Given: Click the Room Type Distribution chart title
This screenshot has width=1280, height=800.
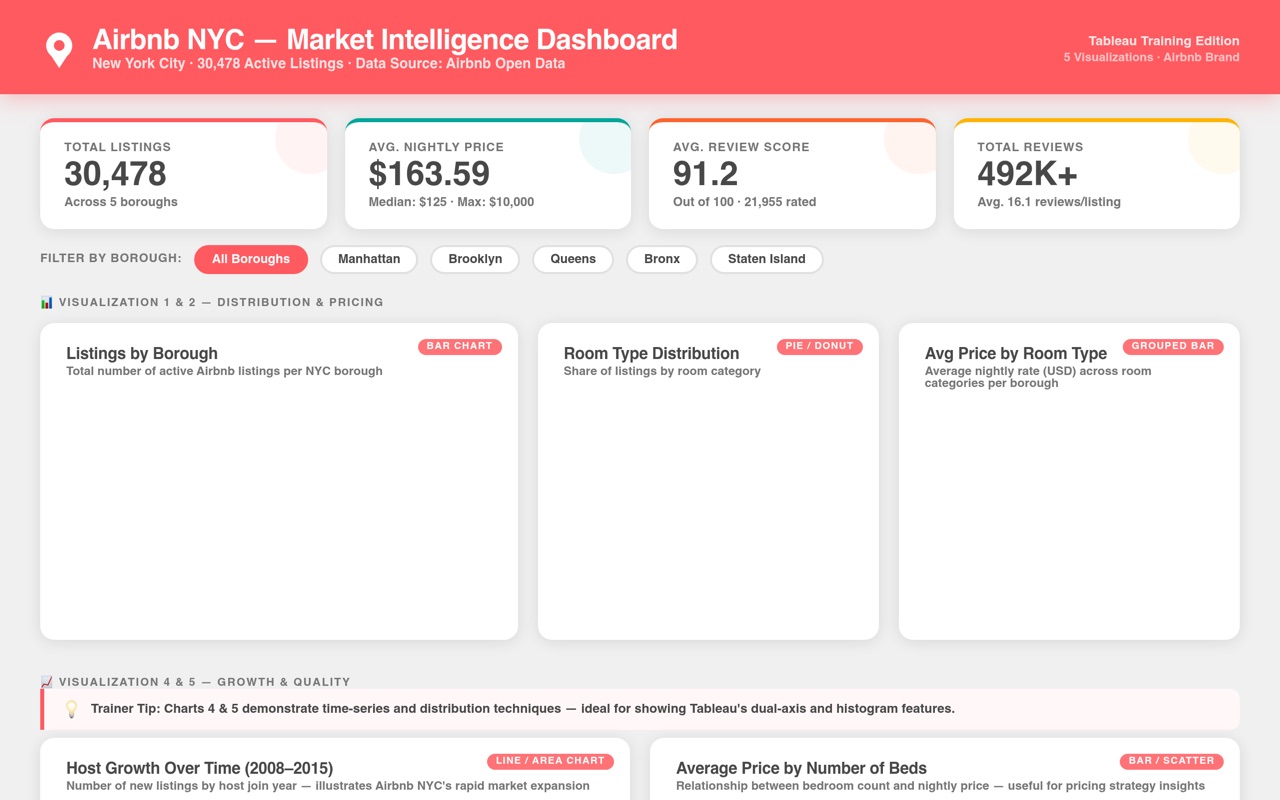Looking at the screenshot, I should coord(651,354).
